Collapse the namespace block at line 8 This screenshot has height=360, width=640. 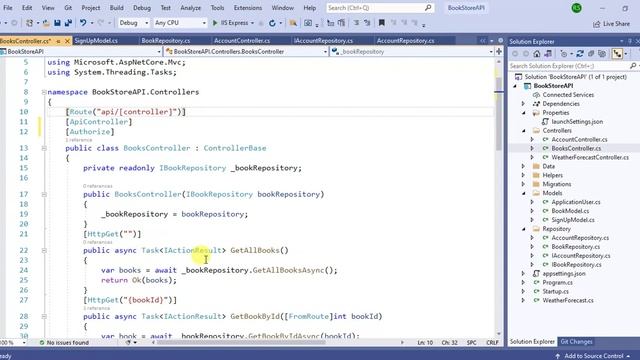(x=44, y=92)
